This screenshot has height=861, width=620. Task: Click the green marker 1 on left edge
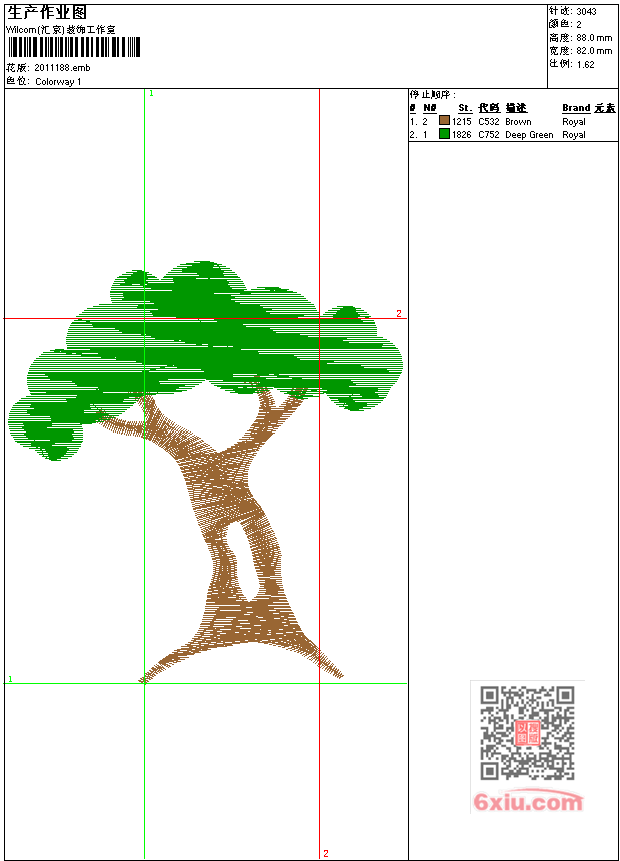(10, 679)
